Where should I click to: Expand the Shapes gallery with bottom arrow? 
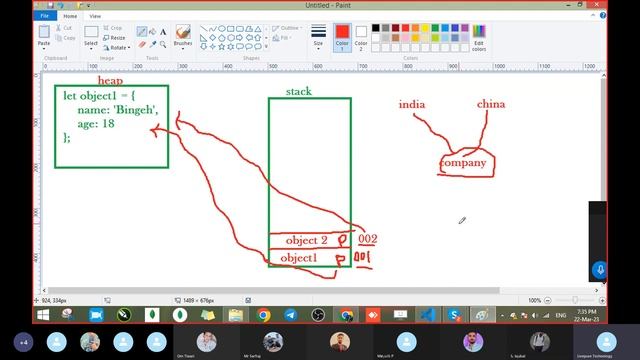pyautogui.click(x=266, y=47)
